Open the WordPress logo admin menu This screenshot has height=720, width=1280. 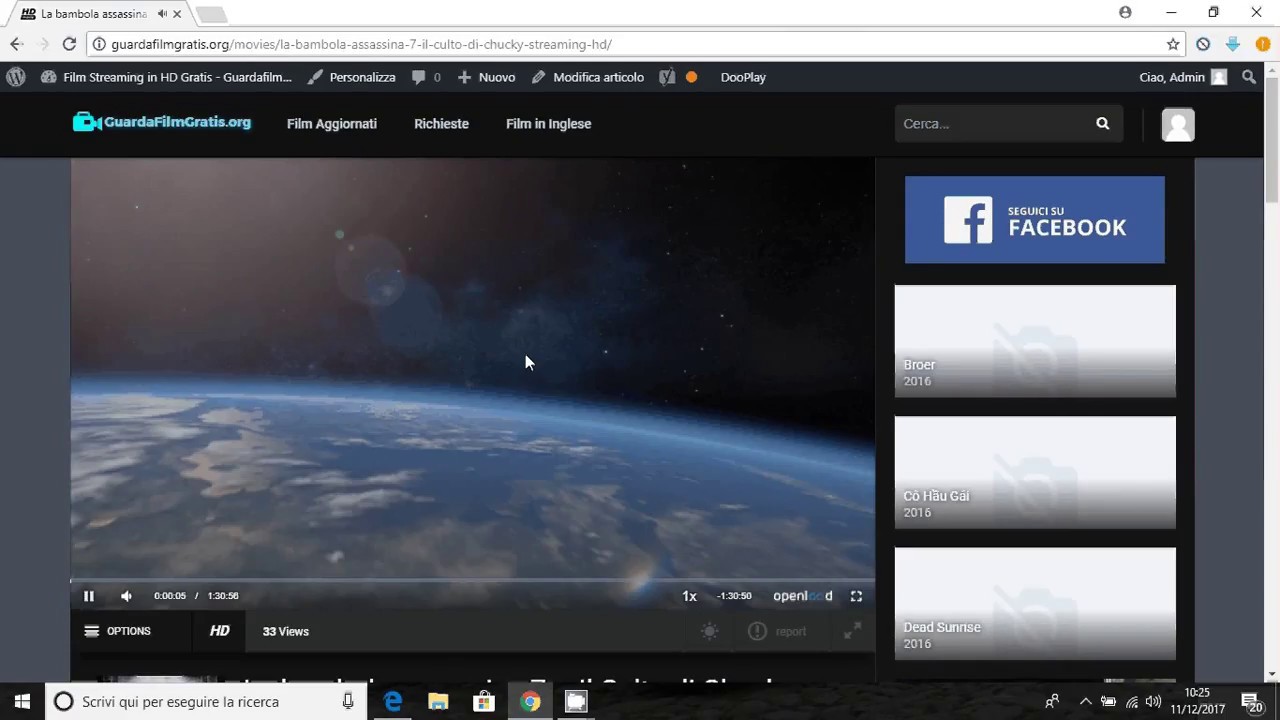coord(16,77)
